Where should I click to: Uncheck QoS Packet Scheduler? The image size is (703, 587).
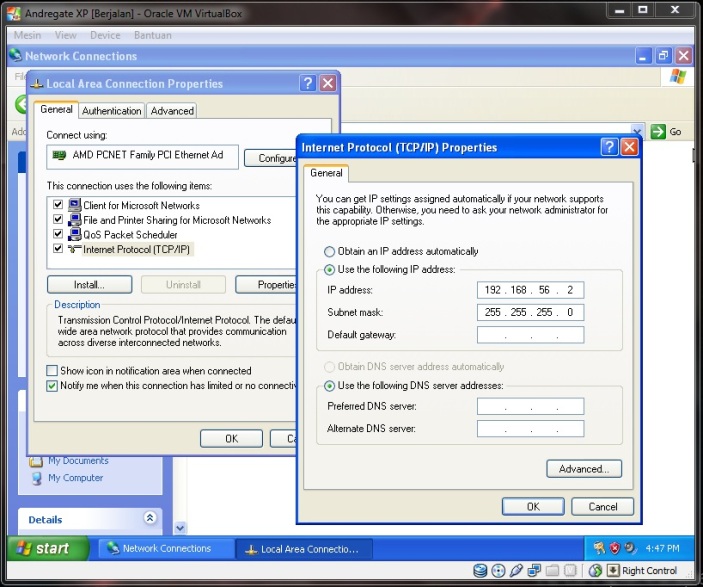click(x=58, y=234)
